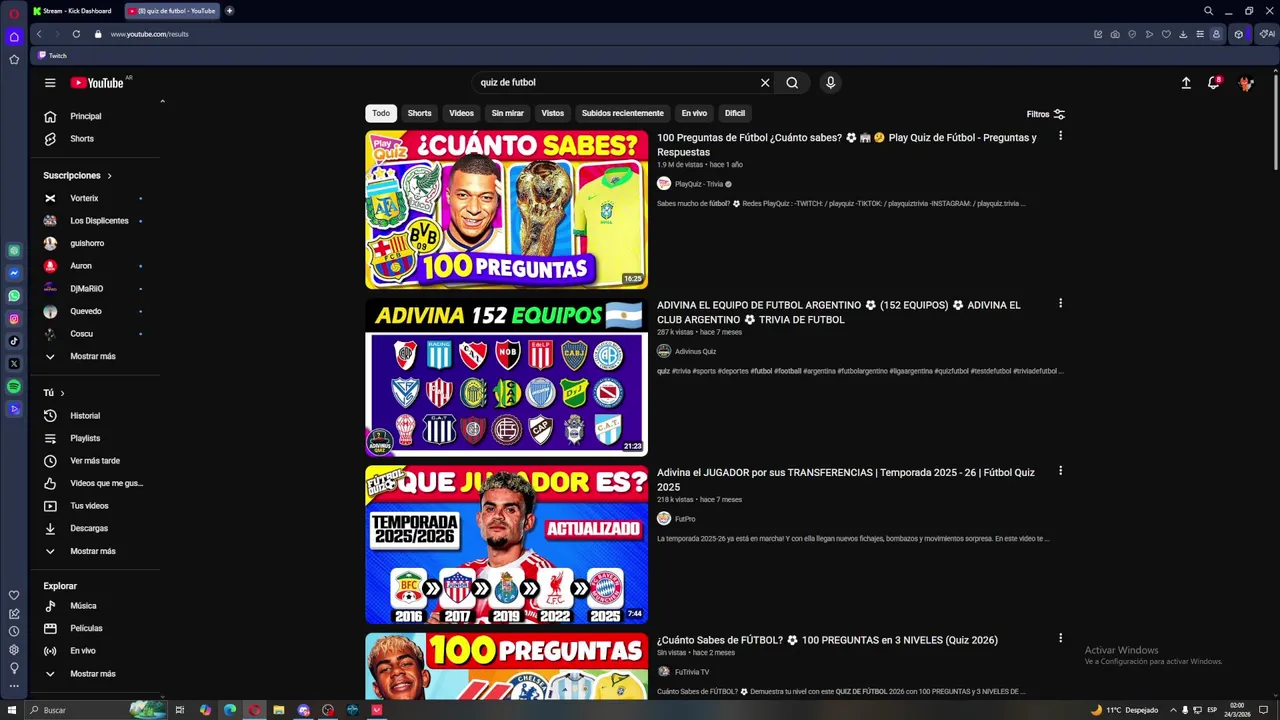Start voice search with the microphone

830,83
